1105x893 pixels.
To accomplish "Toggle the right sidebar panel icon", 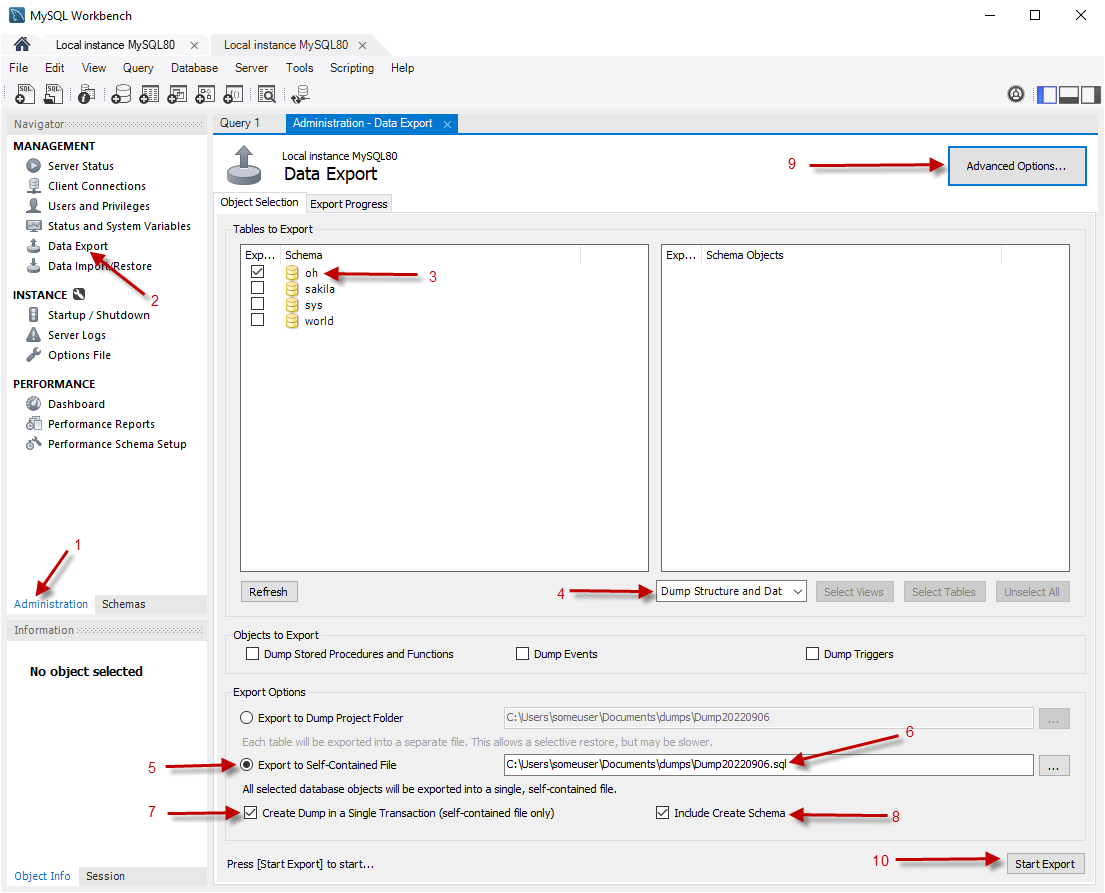I will click(1089, 94).
